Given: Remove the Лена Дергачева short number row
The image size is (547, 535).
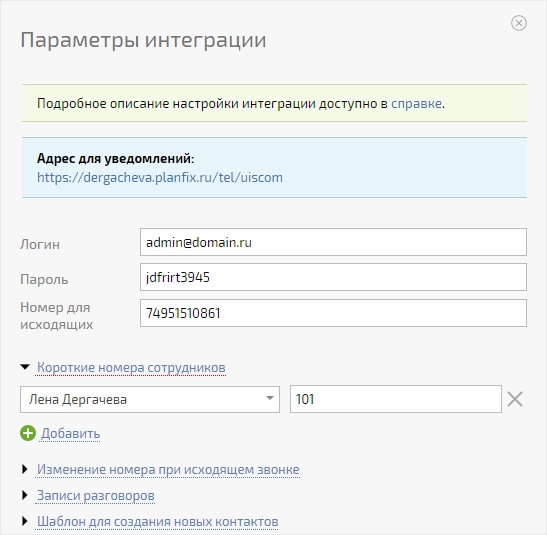Looking at the screenshot, I should pos(515,399).
